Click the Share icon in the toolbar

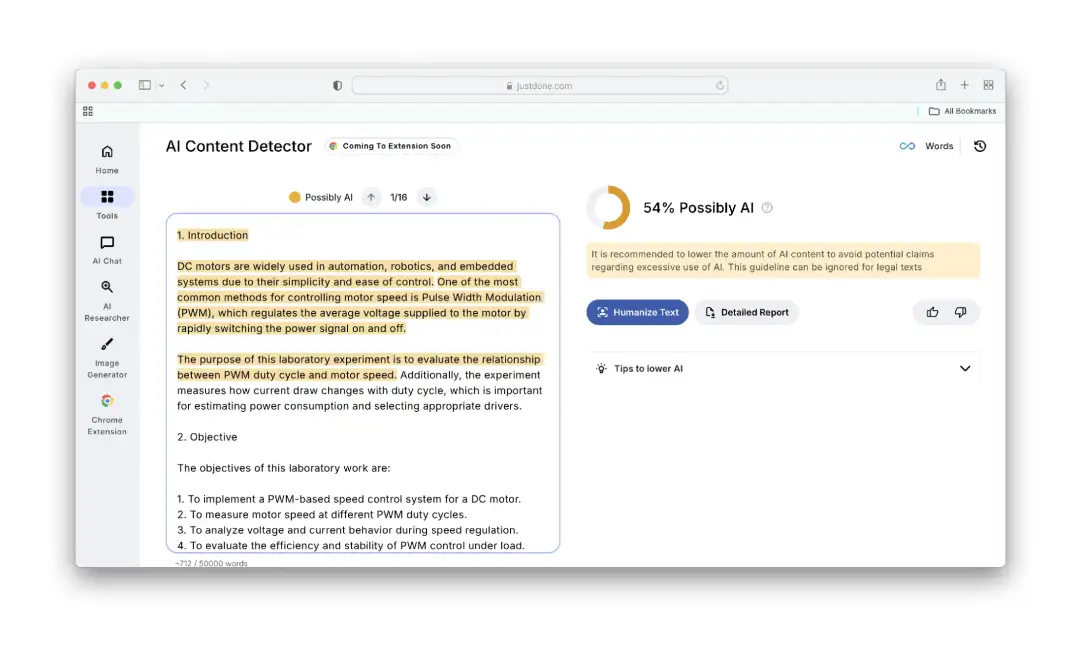point(940,85)
